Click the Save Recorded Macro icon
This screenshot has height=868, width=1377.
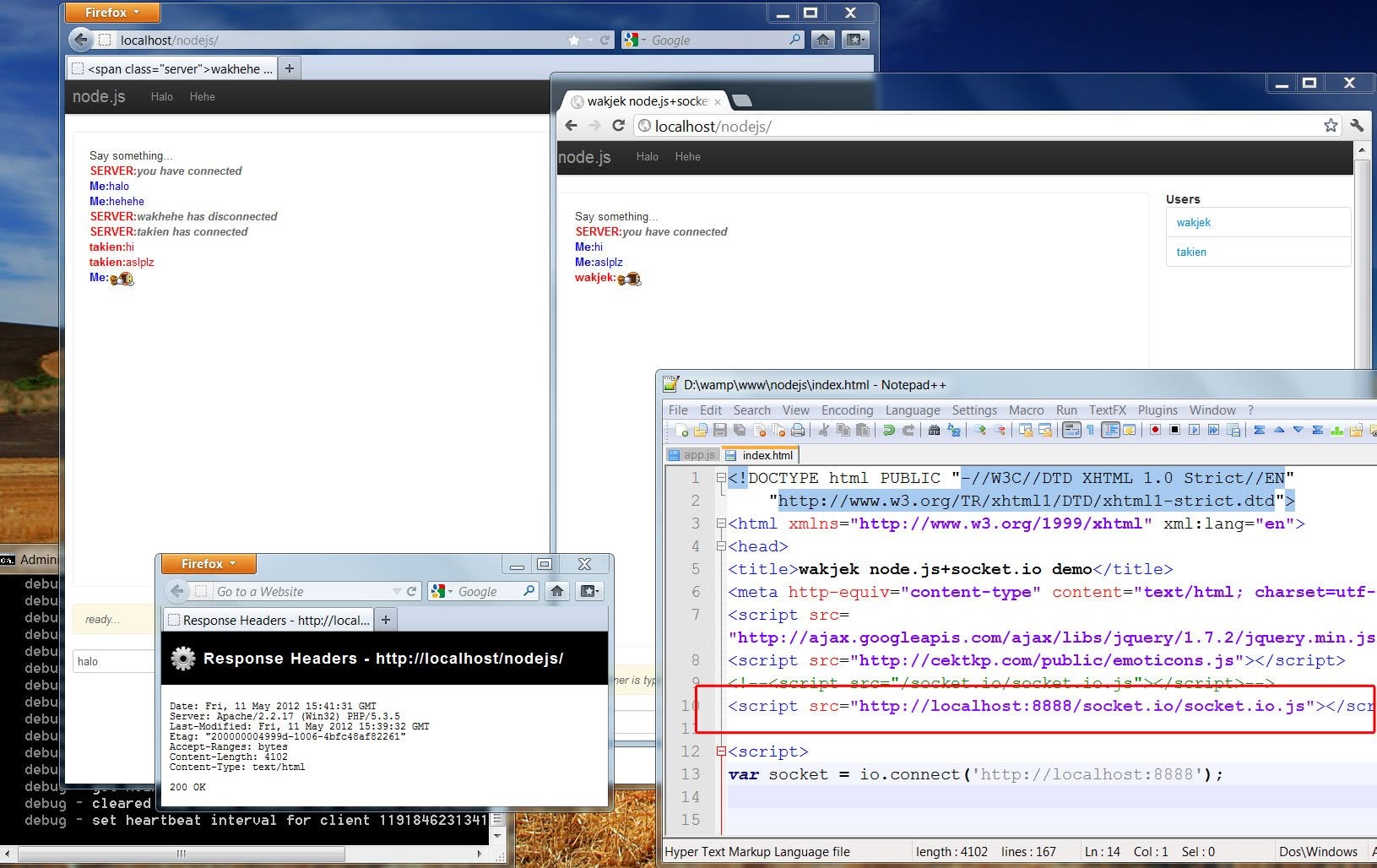[1233, 430]
